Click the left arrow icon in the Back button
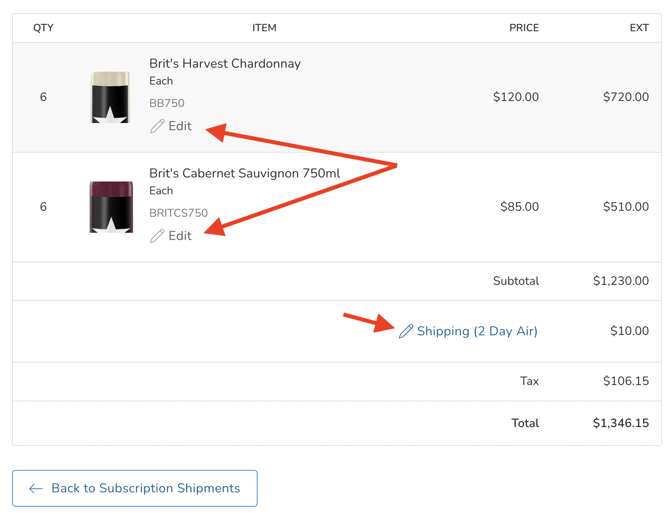Viewport: 670px width, 516px height. coord(36,489)
